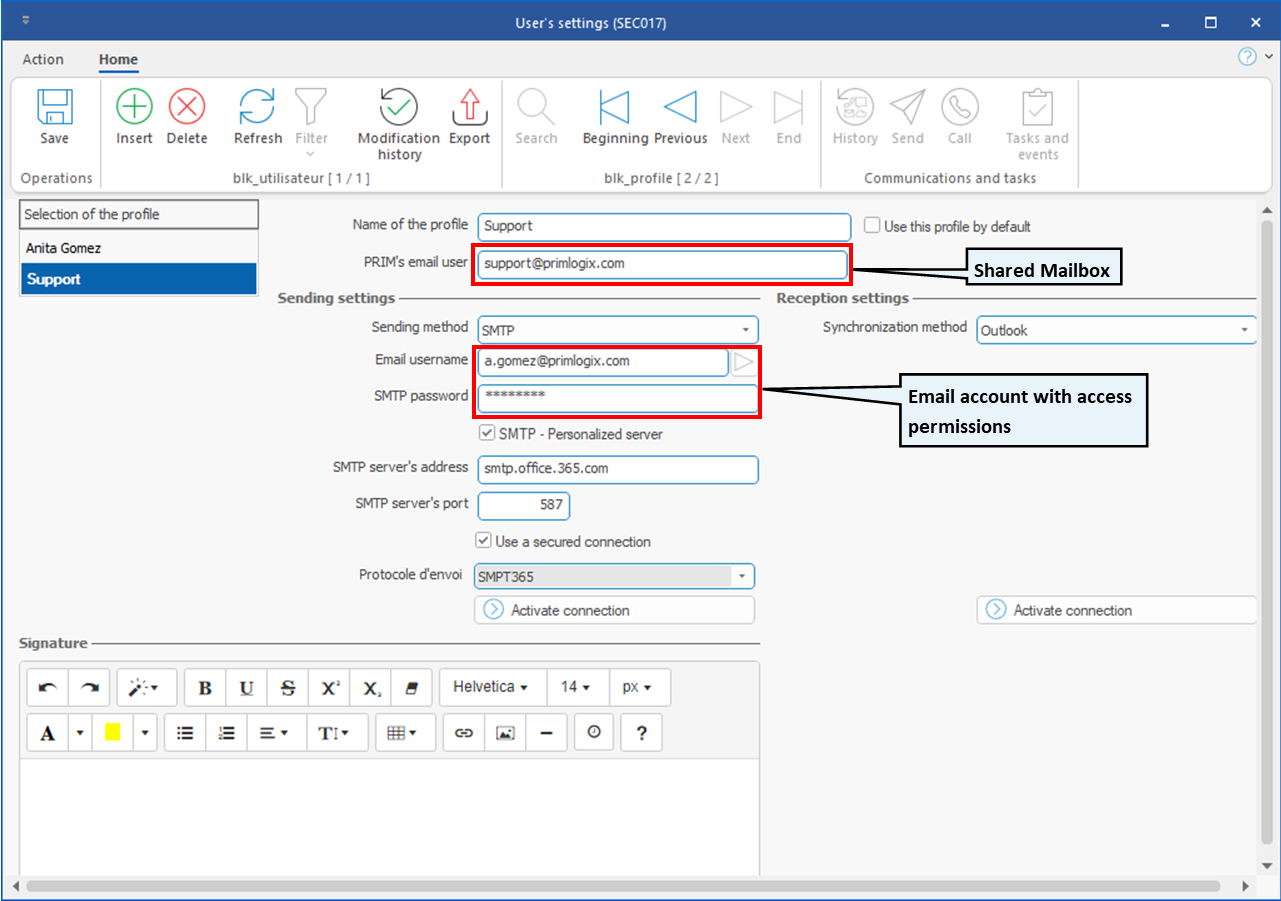Apply subscript formatting
The width and height of the screenshot is (1281, 901).
click(x=371, y=688)
